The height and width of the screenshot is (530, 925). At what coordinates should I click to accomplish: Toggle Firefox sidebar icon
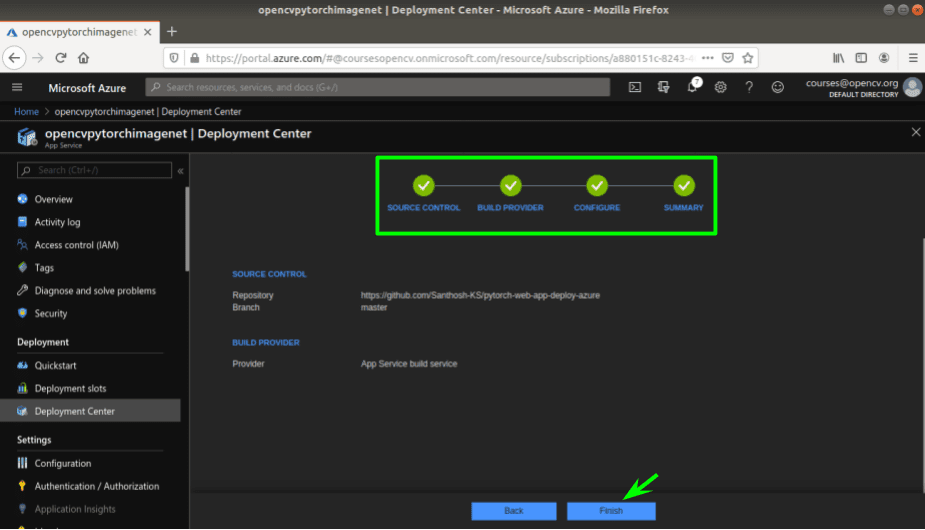click(861, 58)
